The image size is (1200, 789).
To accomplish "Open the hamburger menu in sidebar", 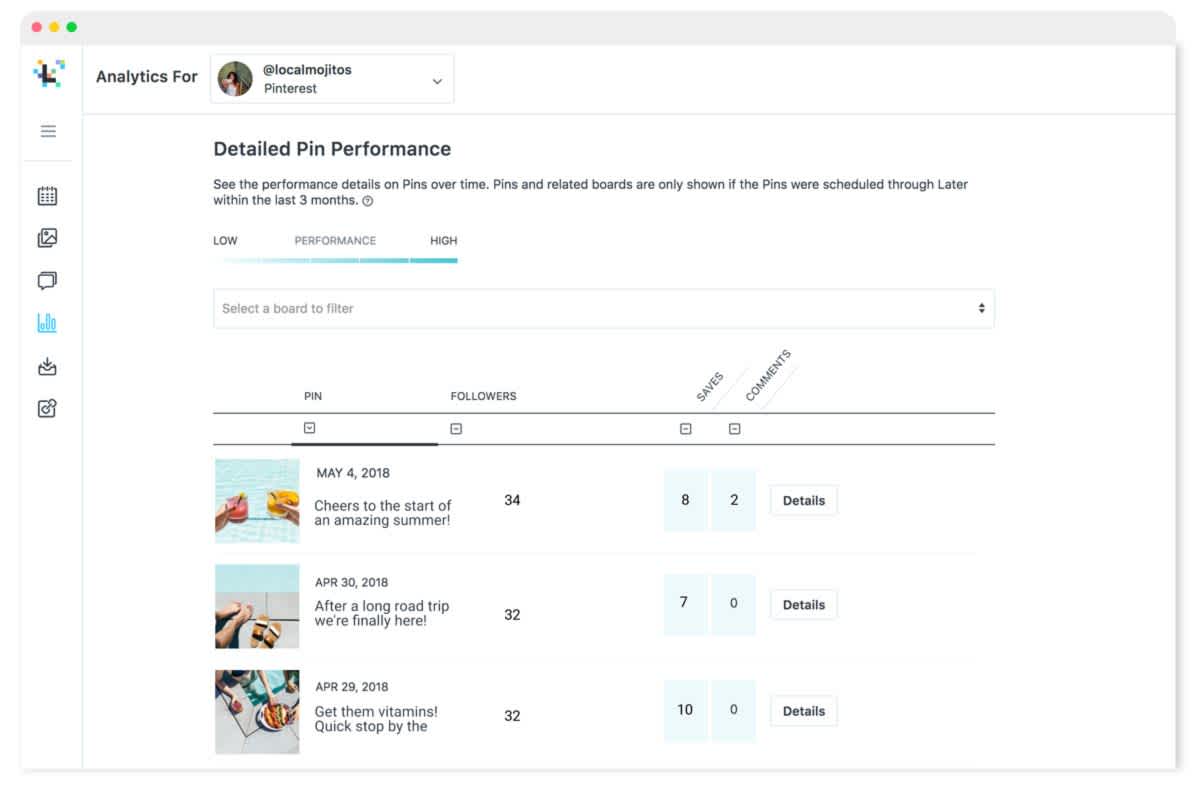I will 48,131.
